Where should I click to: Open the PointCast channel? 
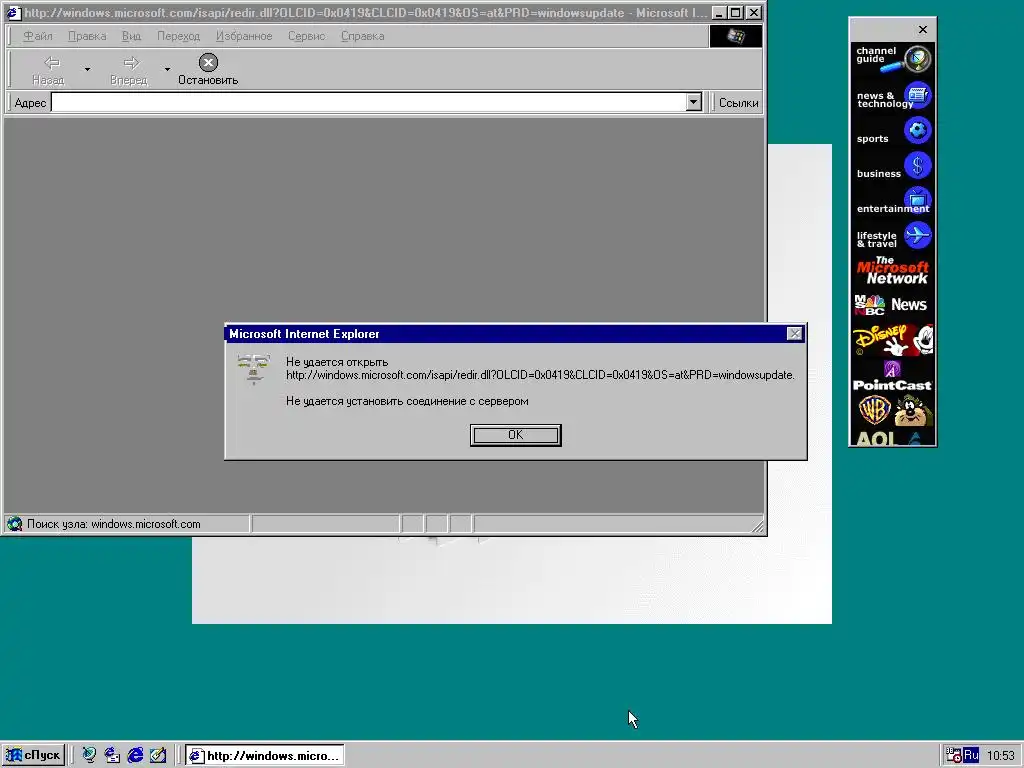(893, 377)
